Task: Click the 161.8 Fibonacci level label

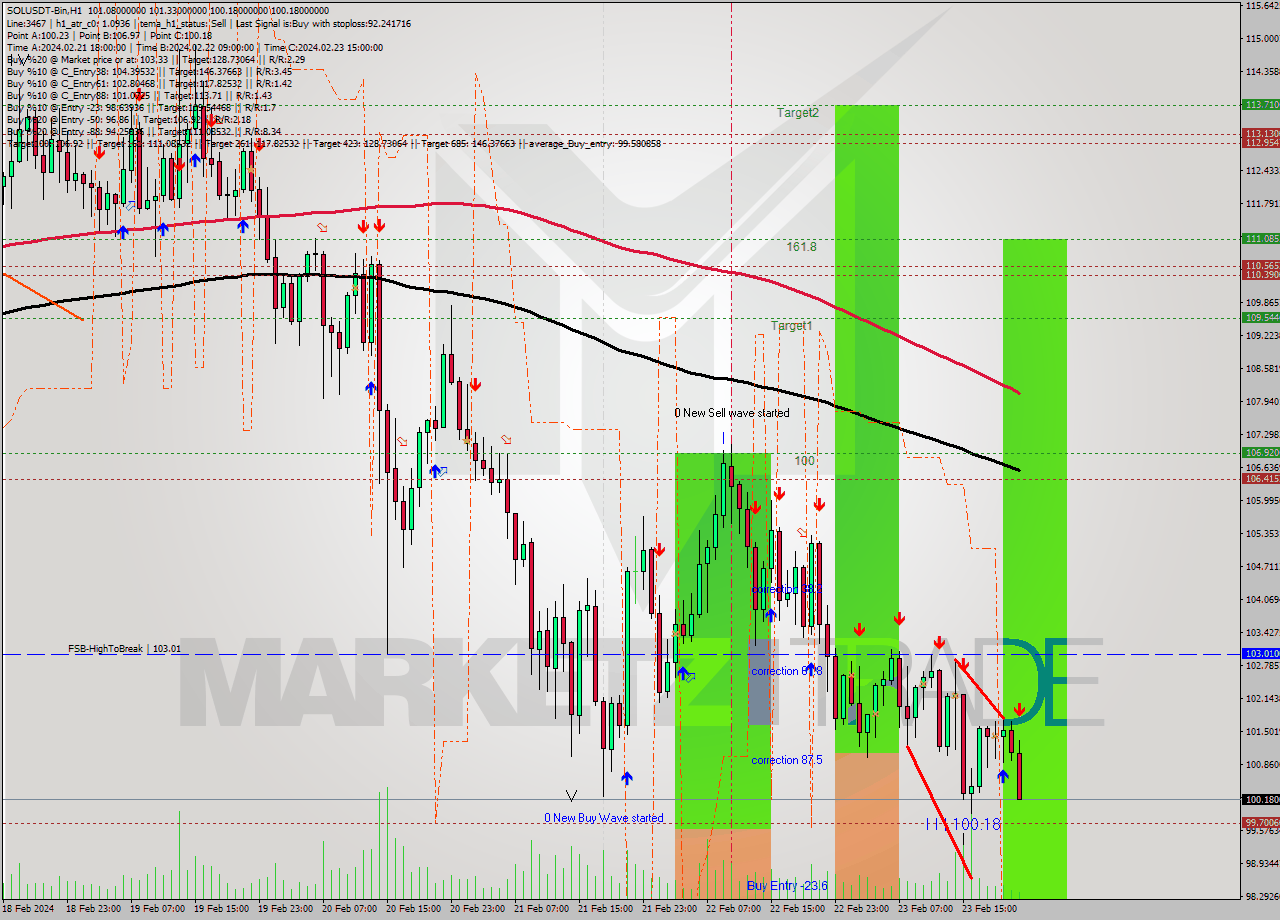Action: 801,246
